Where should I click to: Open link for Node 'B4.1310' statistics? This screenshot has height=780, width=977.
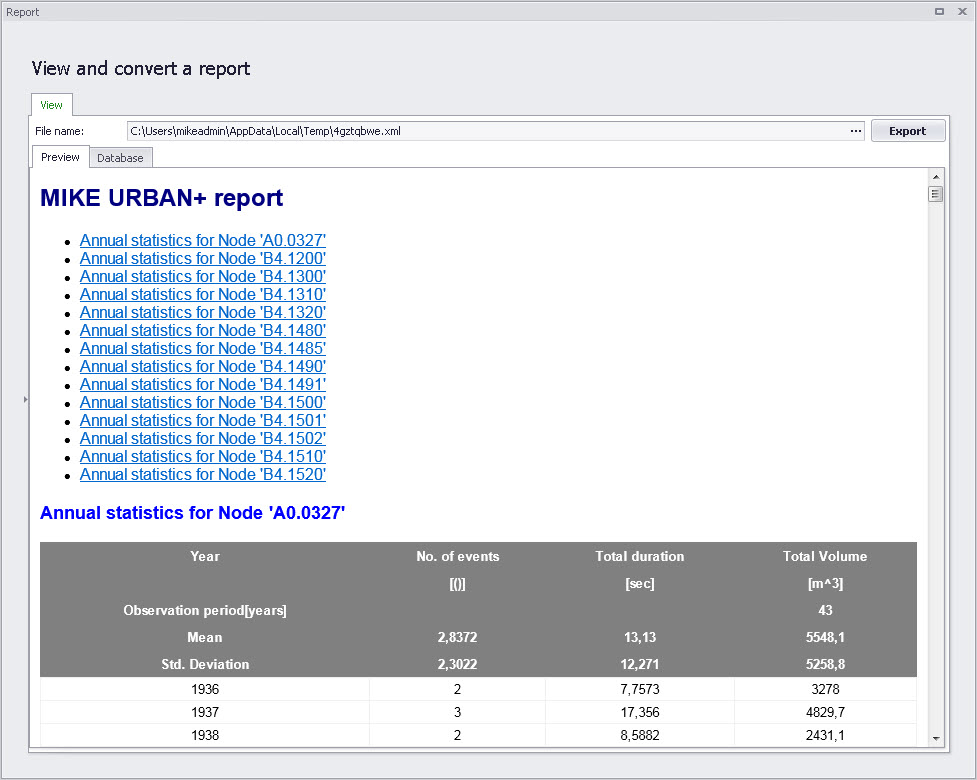coord(203,295)
